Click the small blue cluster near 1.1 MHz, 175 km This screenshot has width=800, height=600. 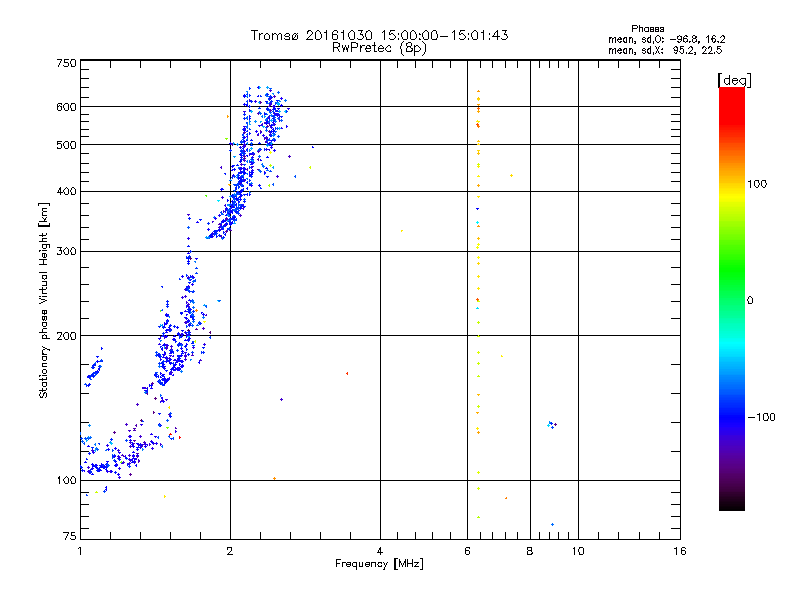point(94,367)
